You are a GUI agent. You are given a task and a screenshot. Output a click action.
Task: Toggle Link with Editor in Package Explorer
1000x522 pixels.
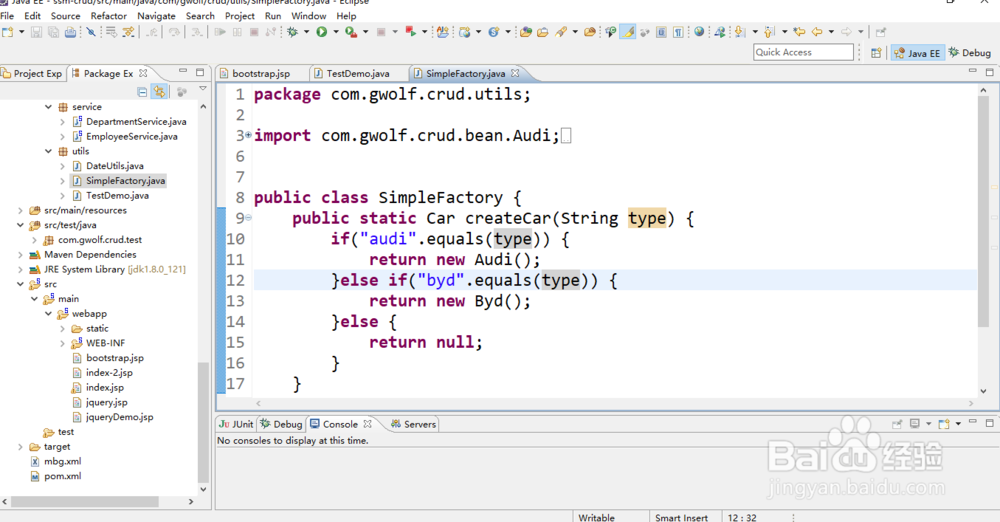tap(159, 92)
